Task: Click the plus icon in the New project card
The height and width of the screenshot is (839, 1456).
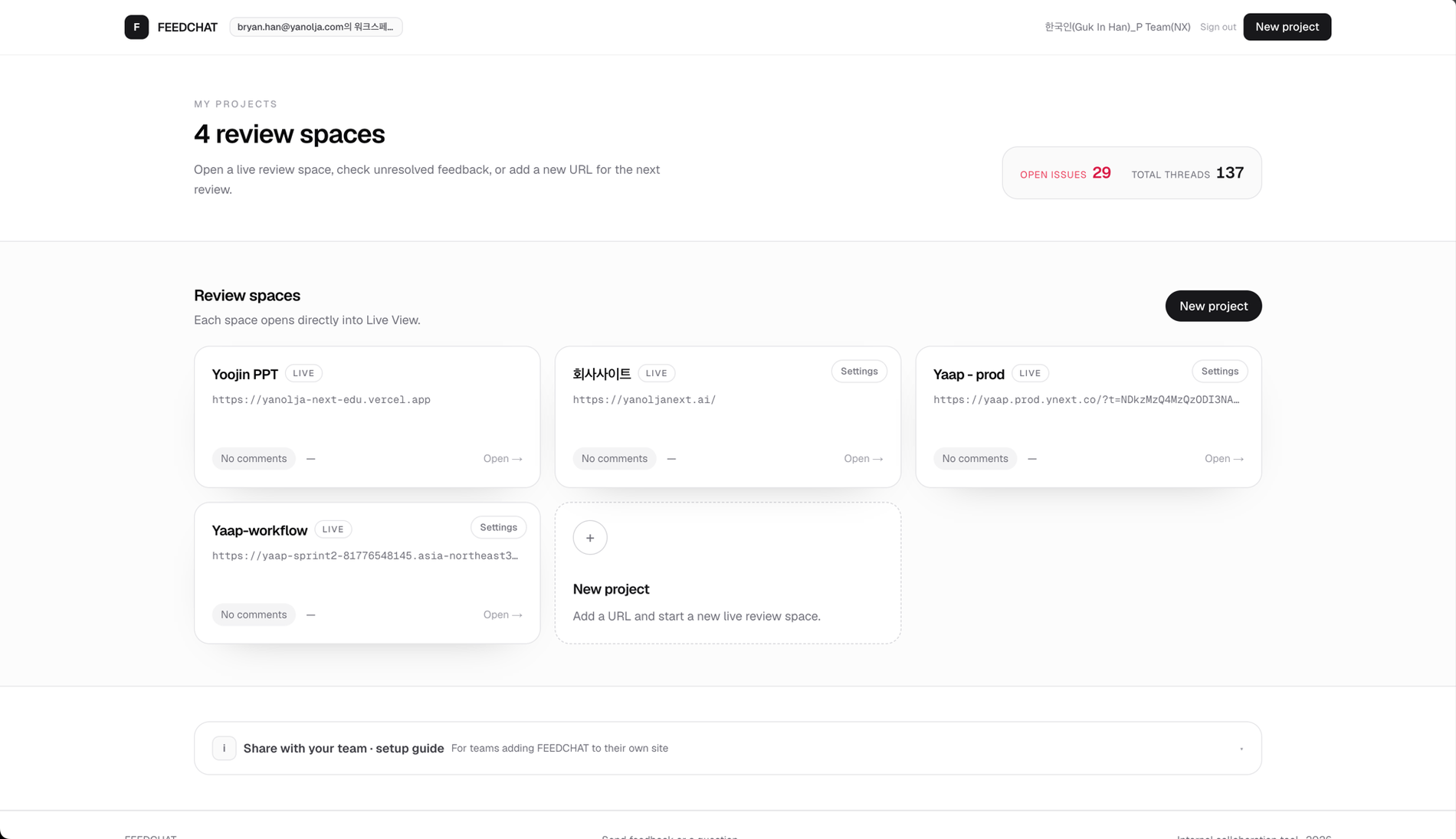Action: [x=590, y=538]
